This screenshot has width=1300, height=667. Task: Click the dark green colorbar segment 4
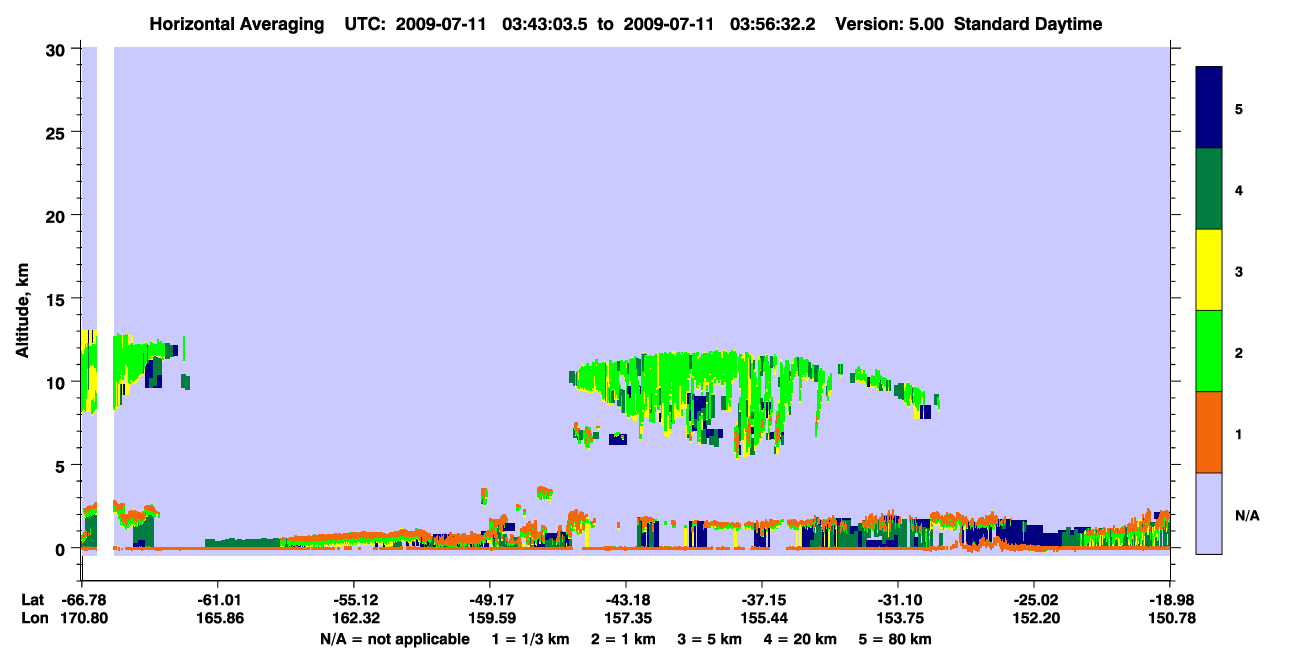click(x=1209, y=189)
